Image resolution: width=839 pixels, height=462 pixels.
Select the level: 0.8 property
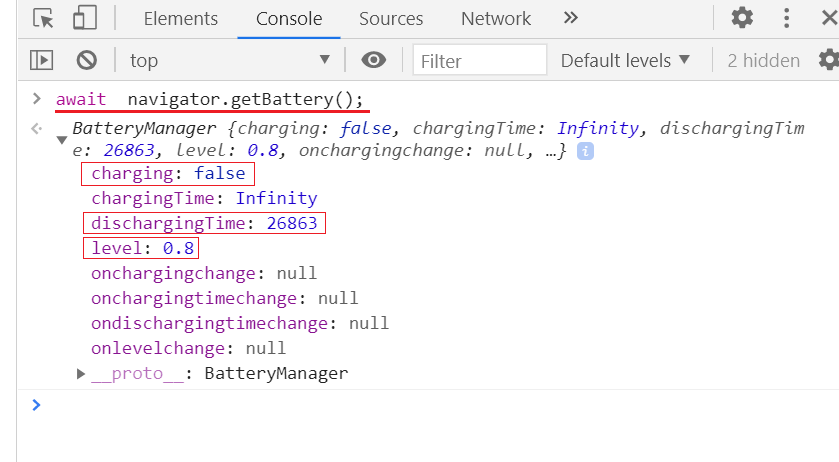[x=142, y=248]
